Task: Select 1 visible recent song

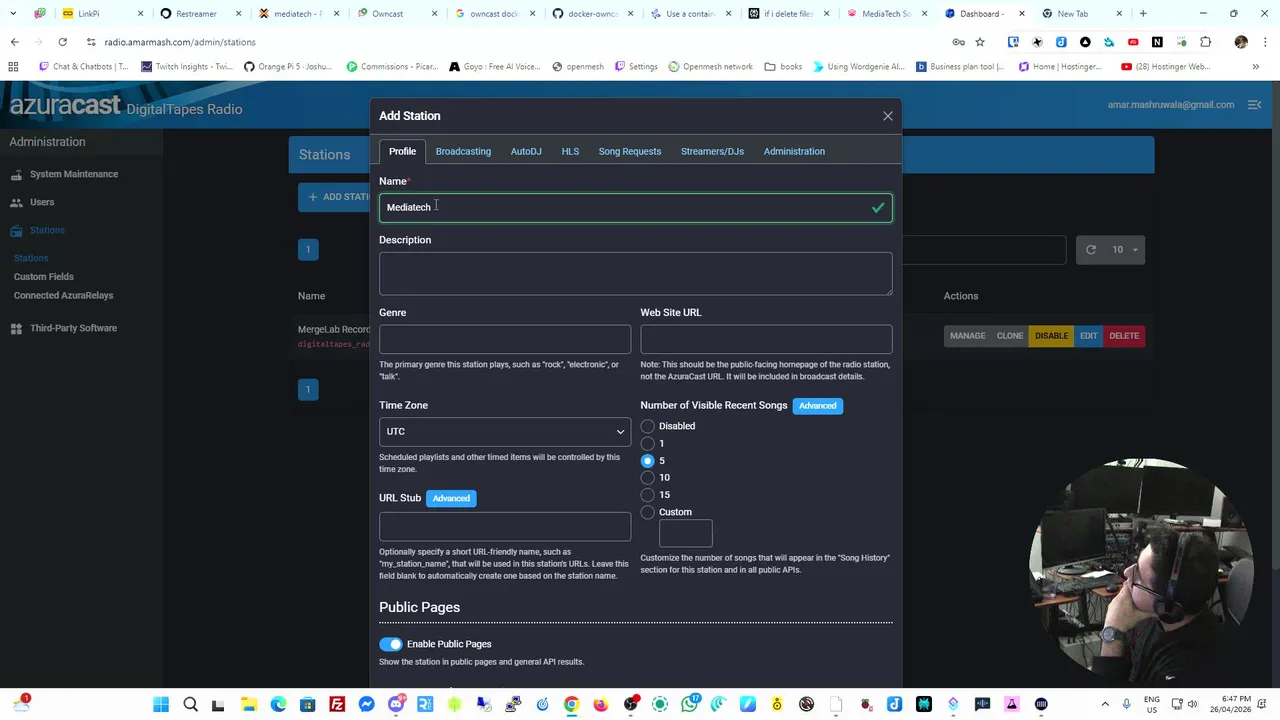Action: [x=648, y=443]
